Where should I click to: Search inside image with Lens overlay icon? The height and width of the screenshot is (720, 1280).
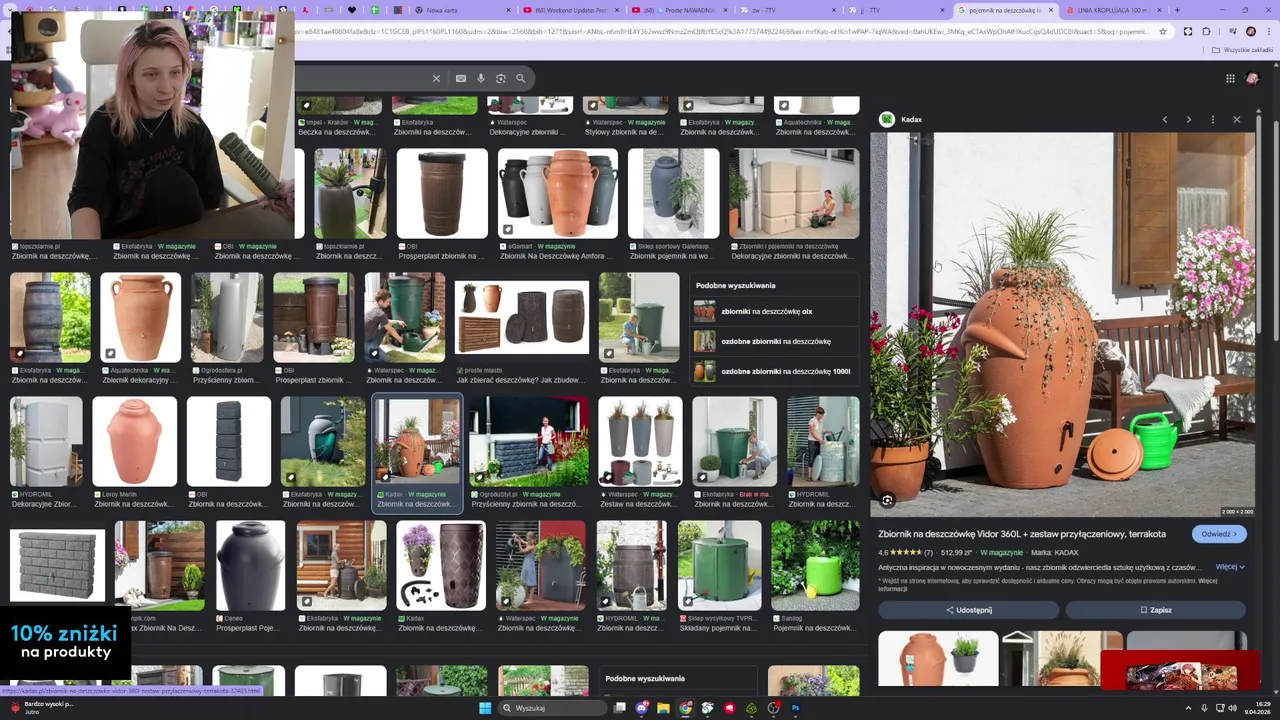pos(887,500)
